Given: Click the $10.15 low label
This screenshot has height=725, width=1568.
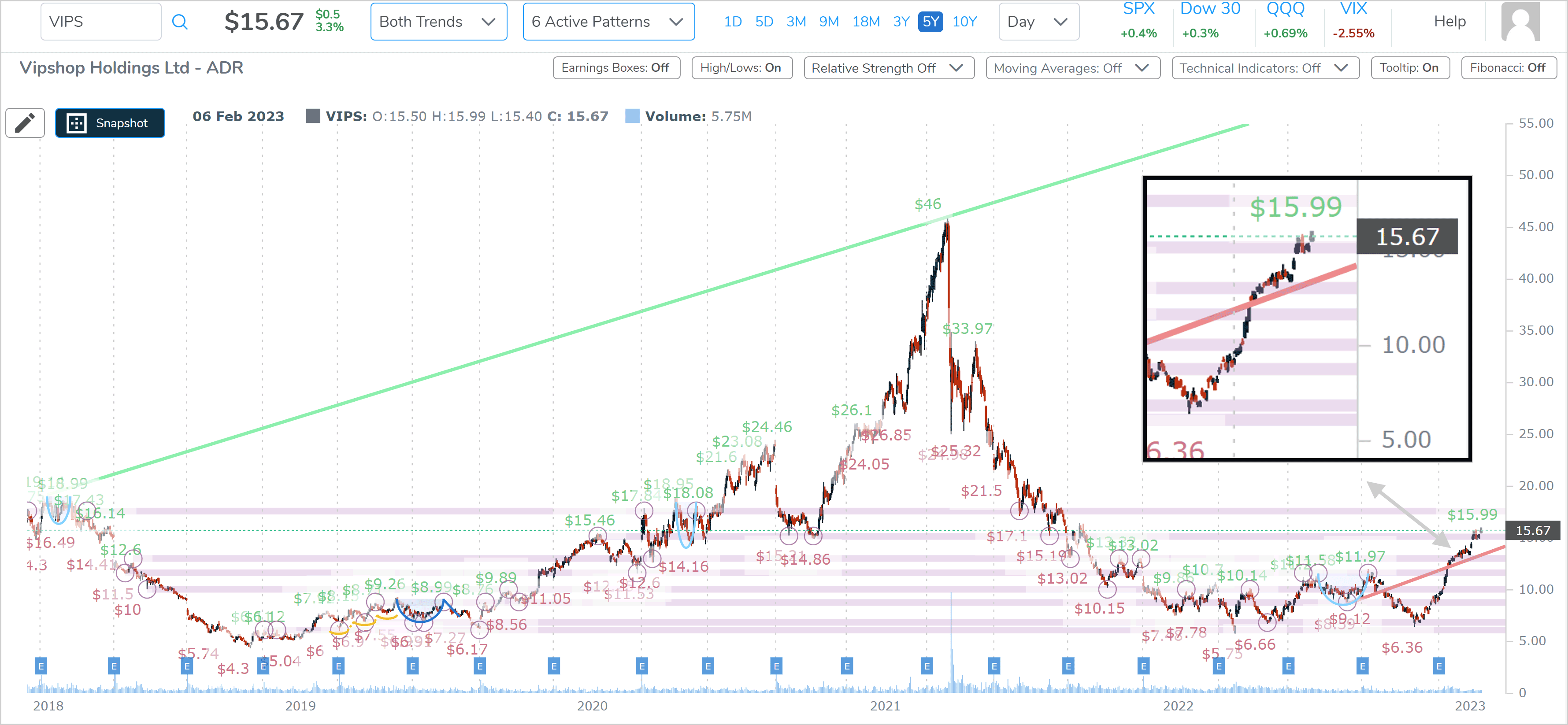Looking at the screenshot, I should click(x=1099, y=608).
